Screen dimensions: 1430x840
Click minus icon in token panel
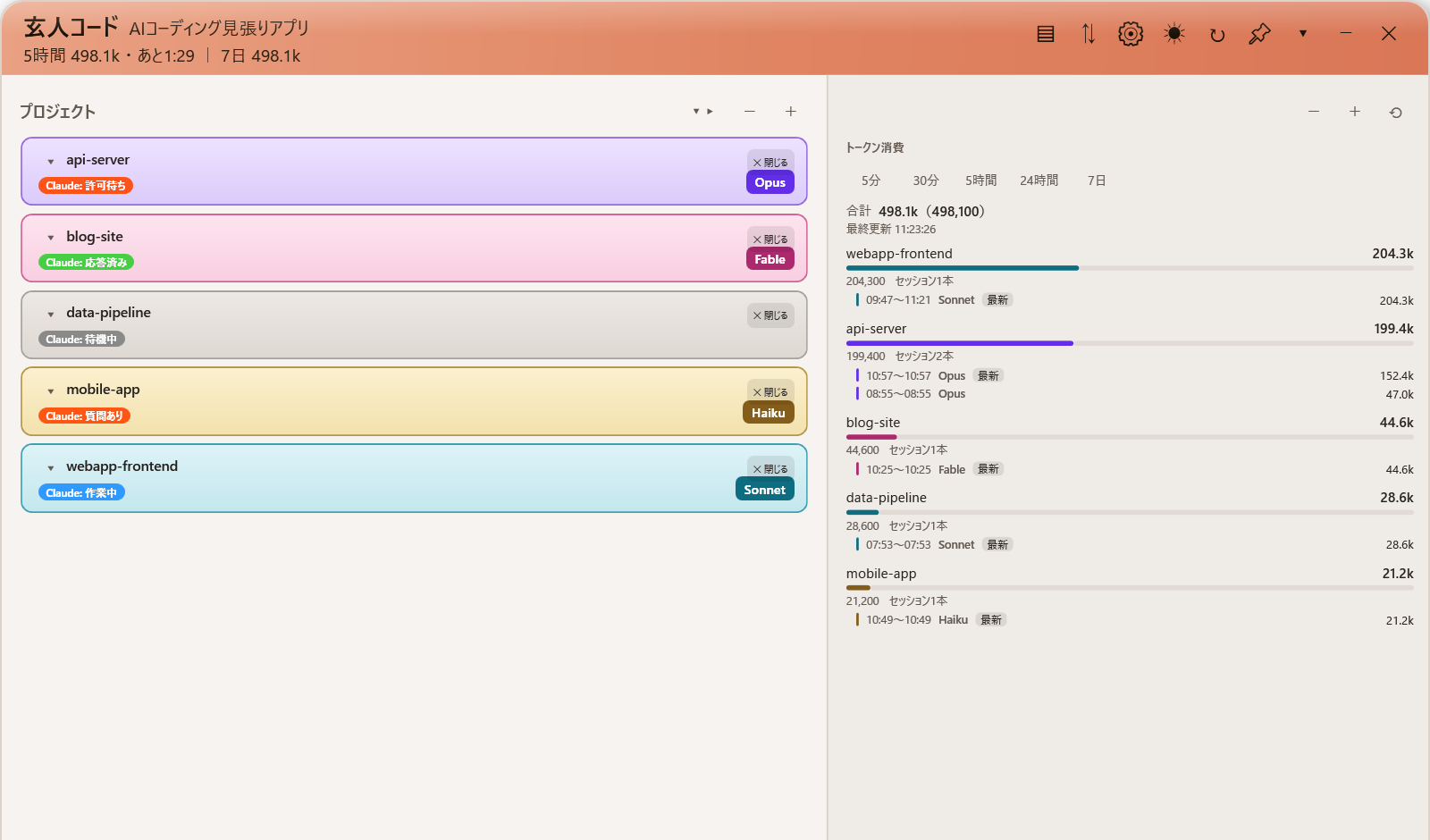[1314, 112]
